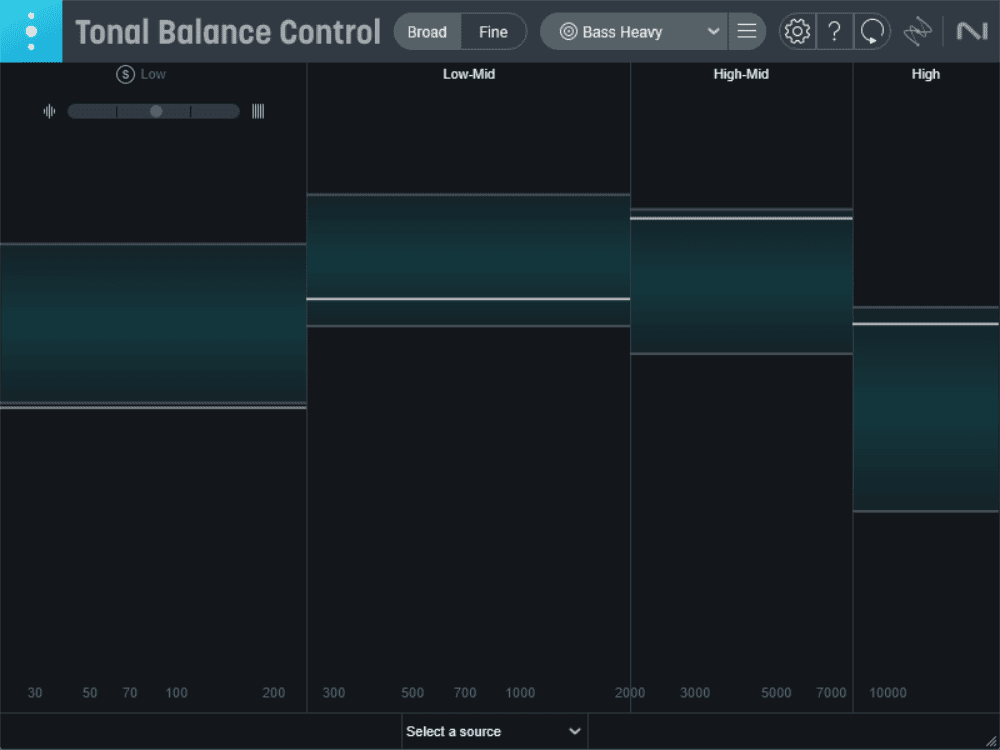Switch to Fine view mode
Image resolution: width=1000 pixels, height=750 pixels.
coord(494,32)
